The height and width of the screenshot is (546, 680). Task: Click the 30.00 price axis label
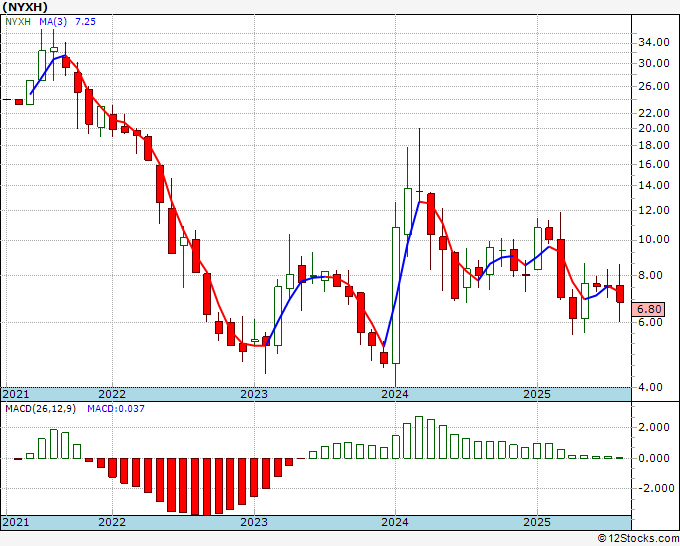pyautogui.click(x=654, y=63)
